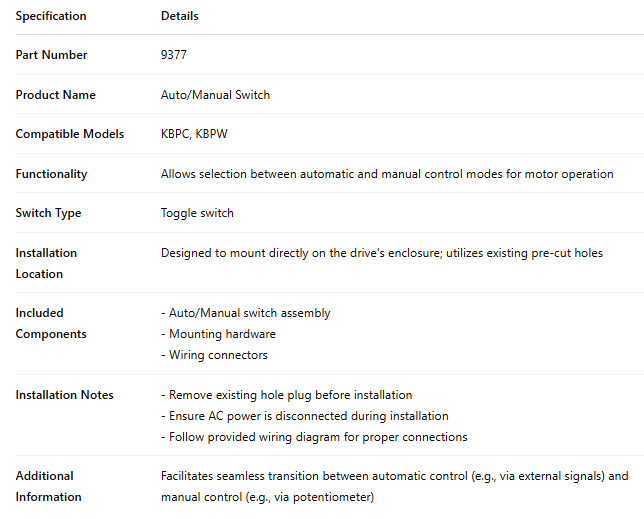Select the Compatible Models row label
The height and width of the screenshot is (519, 644).
click(70, 134)
